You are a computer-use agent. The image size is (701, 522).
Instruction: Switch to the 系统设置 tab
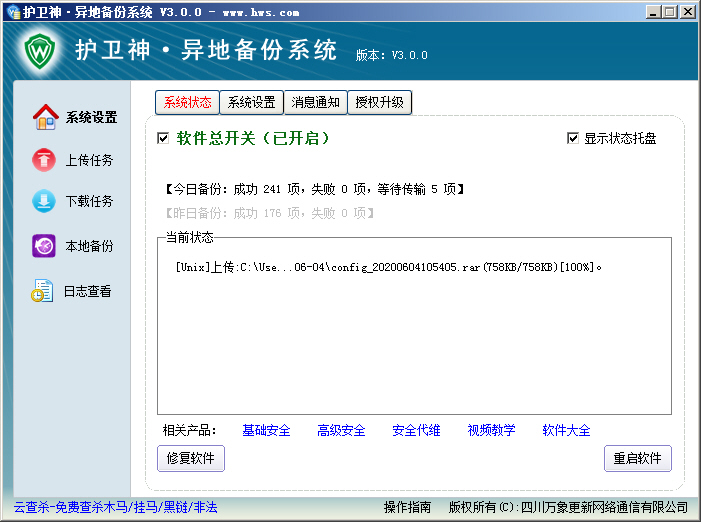pos(252,102)
